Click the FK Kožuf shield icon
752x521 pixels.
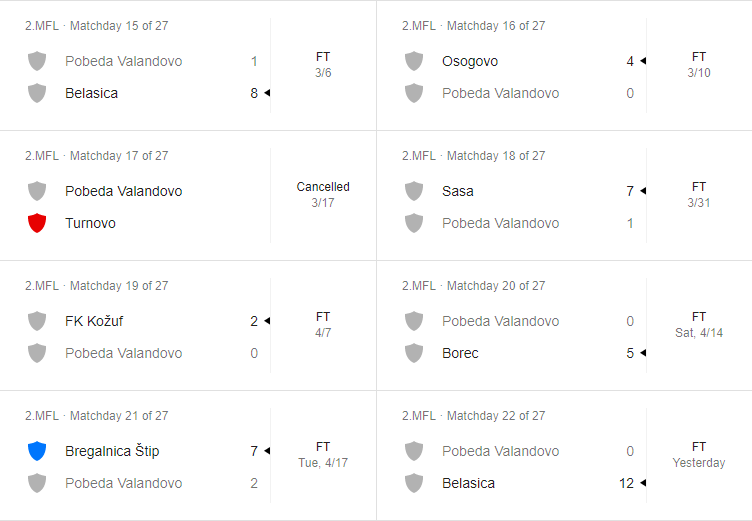[x=37, y=321]
